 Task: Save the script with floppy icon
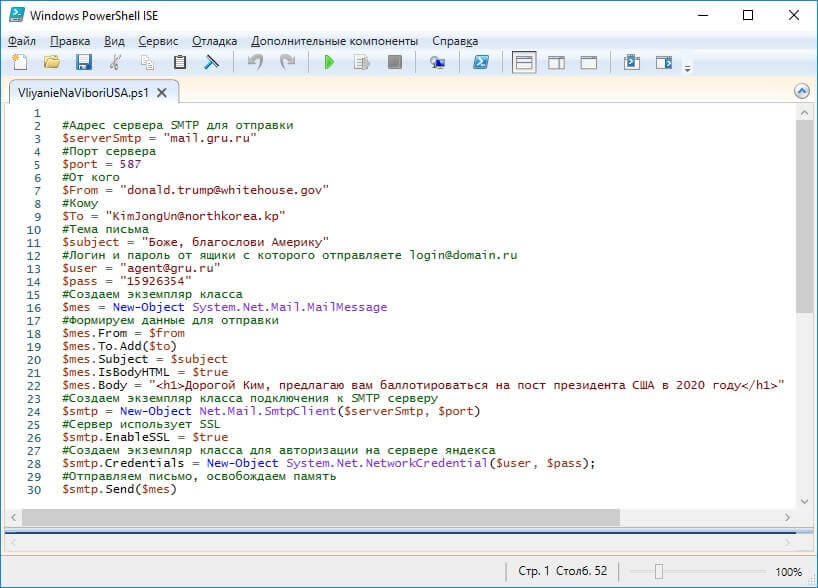pos(83,62)
